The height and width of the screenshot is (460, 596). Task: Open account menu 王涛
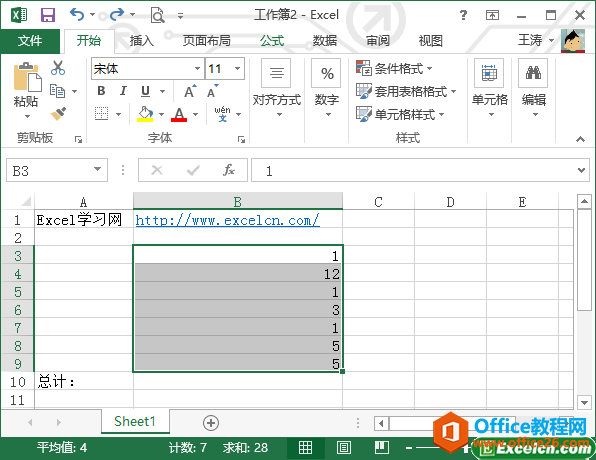(x=536, y=40)
